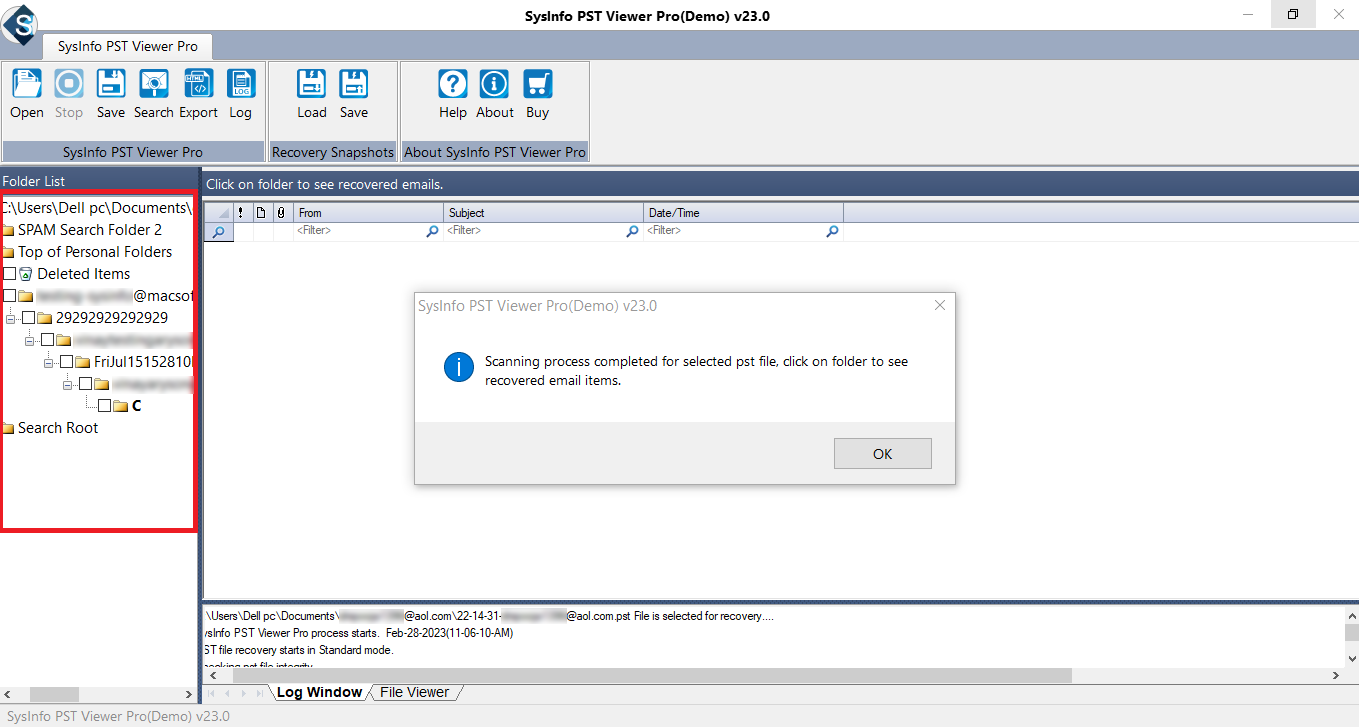
Task: Click the Folder List horizontal scrollbar thumb
Action: click(54, 694)
